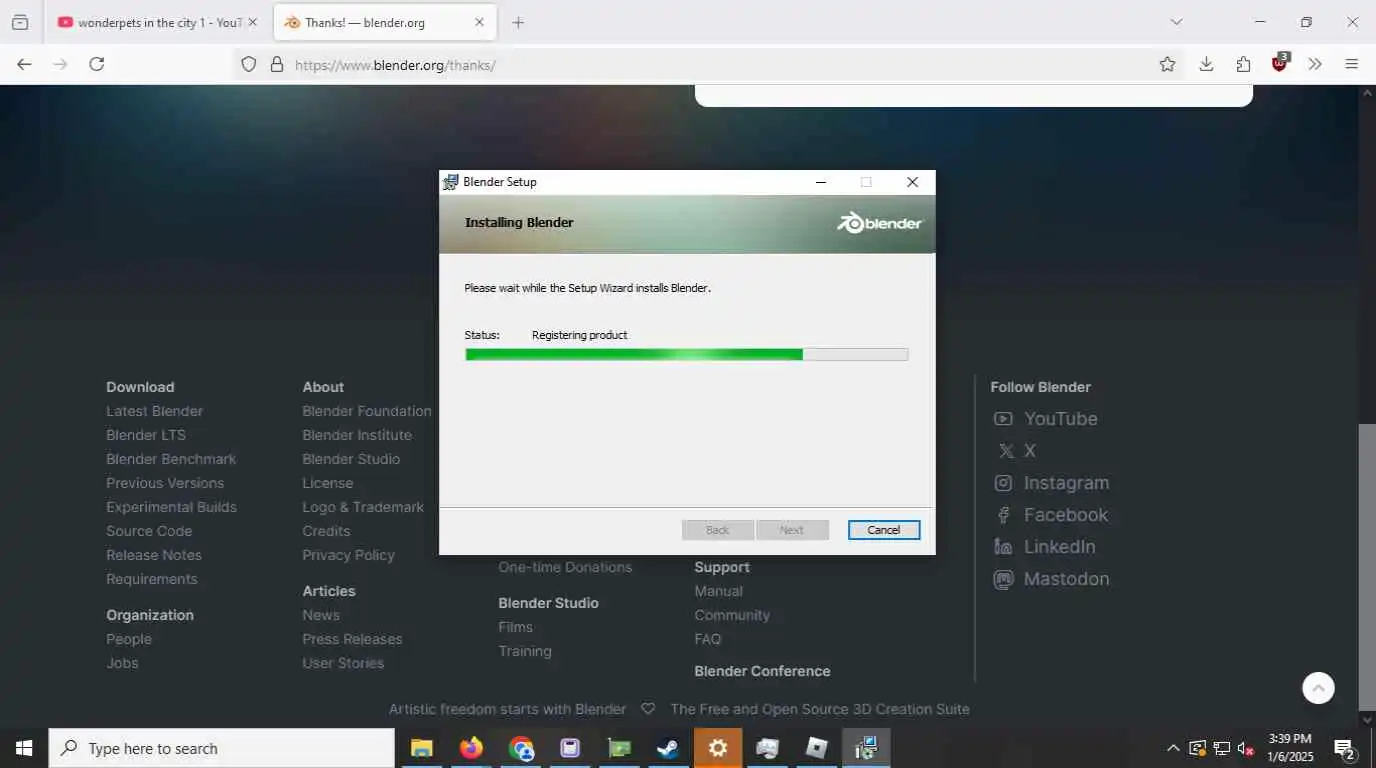Click the site security padlock icon
Viewport: 1376px width, 768px height.
277,65
